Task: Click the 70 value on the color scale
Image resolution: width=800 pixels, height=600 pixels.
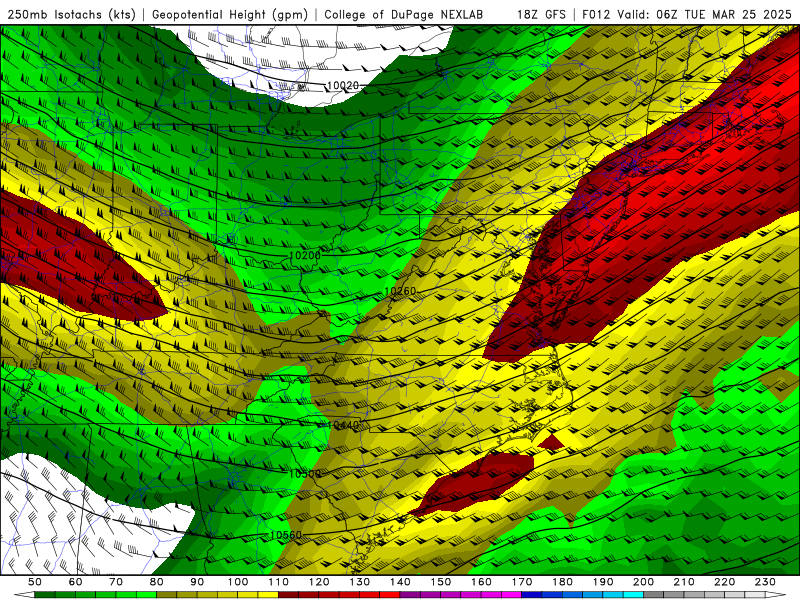Action: click(x=116, y=582)
